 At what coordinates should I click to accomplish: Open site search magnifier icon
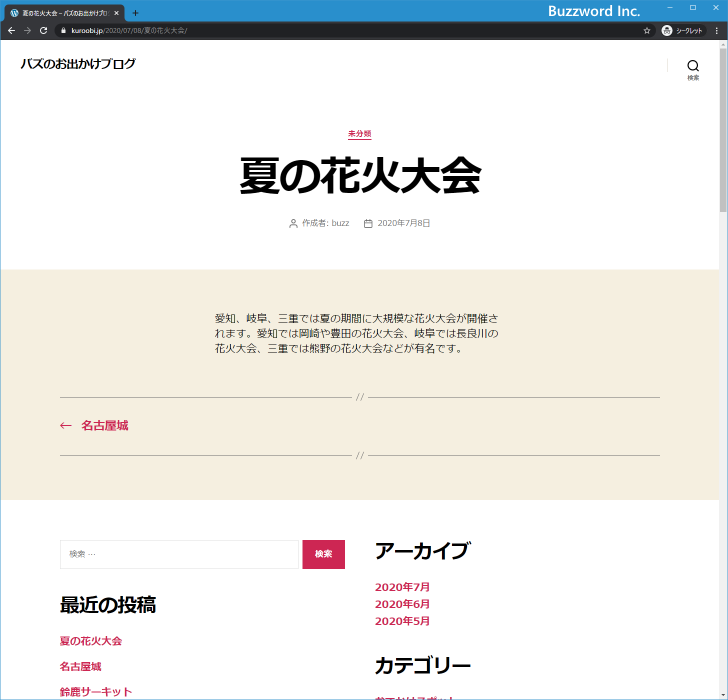(693, 70)
